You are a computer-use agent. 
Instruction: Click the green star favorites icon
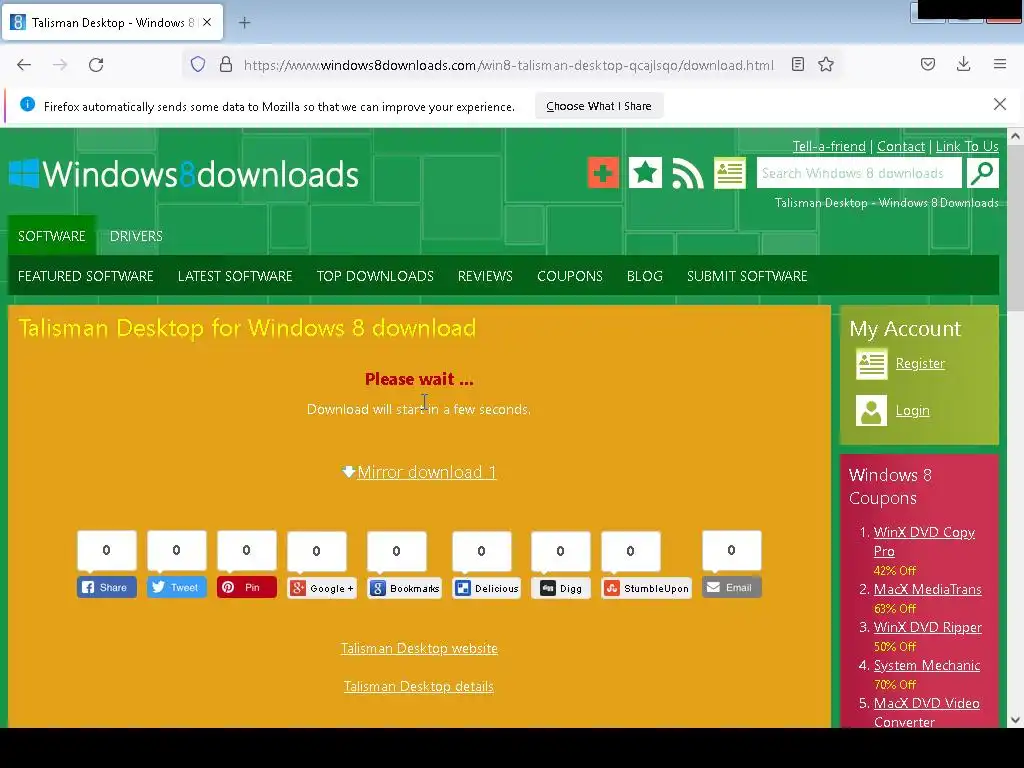click(x=645, y=173)
